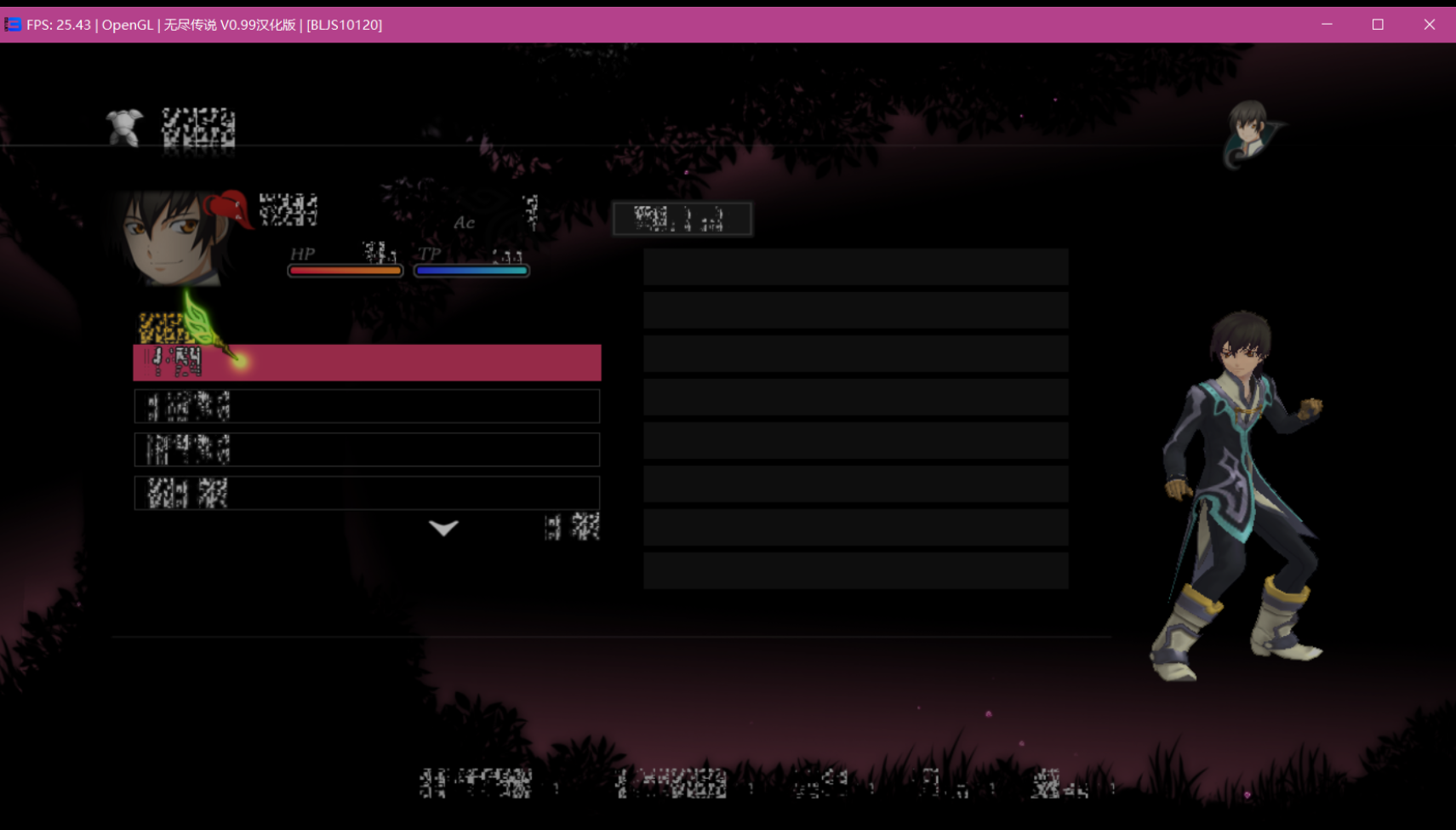Minimize the emulator window
1456x830 pixels.
[1327, 25]
